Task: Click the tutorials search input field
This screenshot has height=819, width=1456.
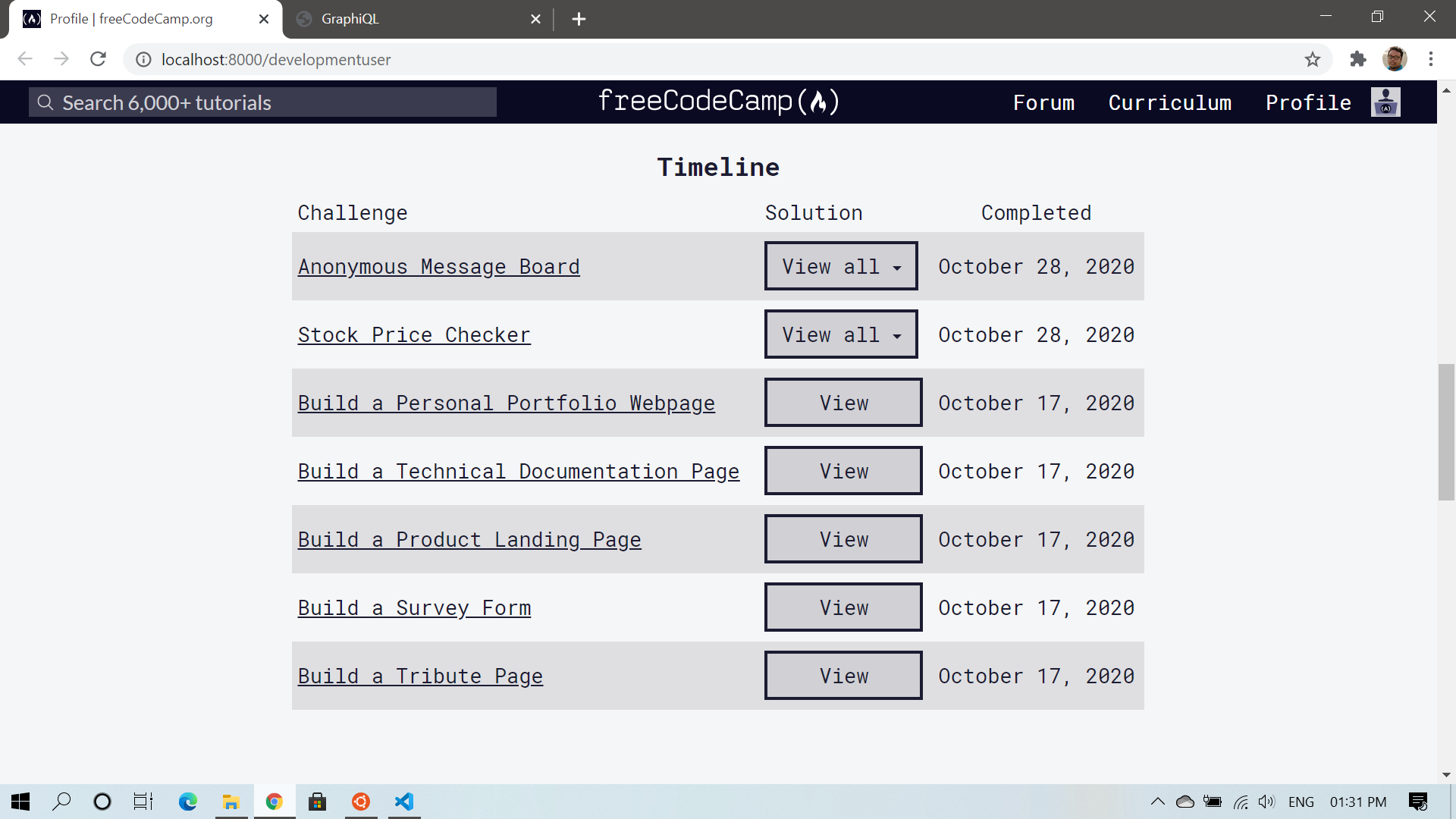Action: tap(262, 102)
